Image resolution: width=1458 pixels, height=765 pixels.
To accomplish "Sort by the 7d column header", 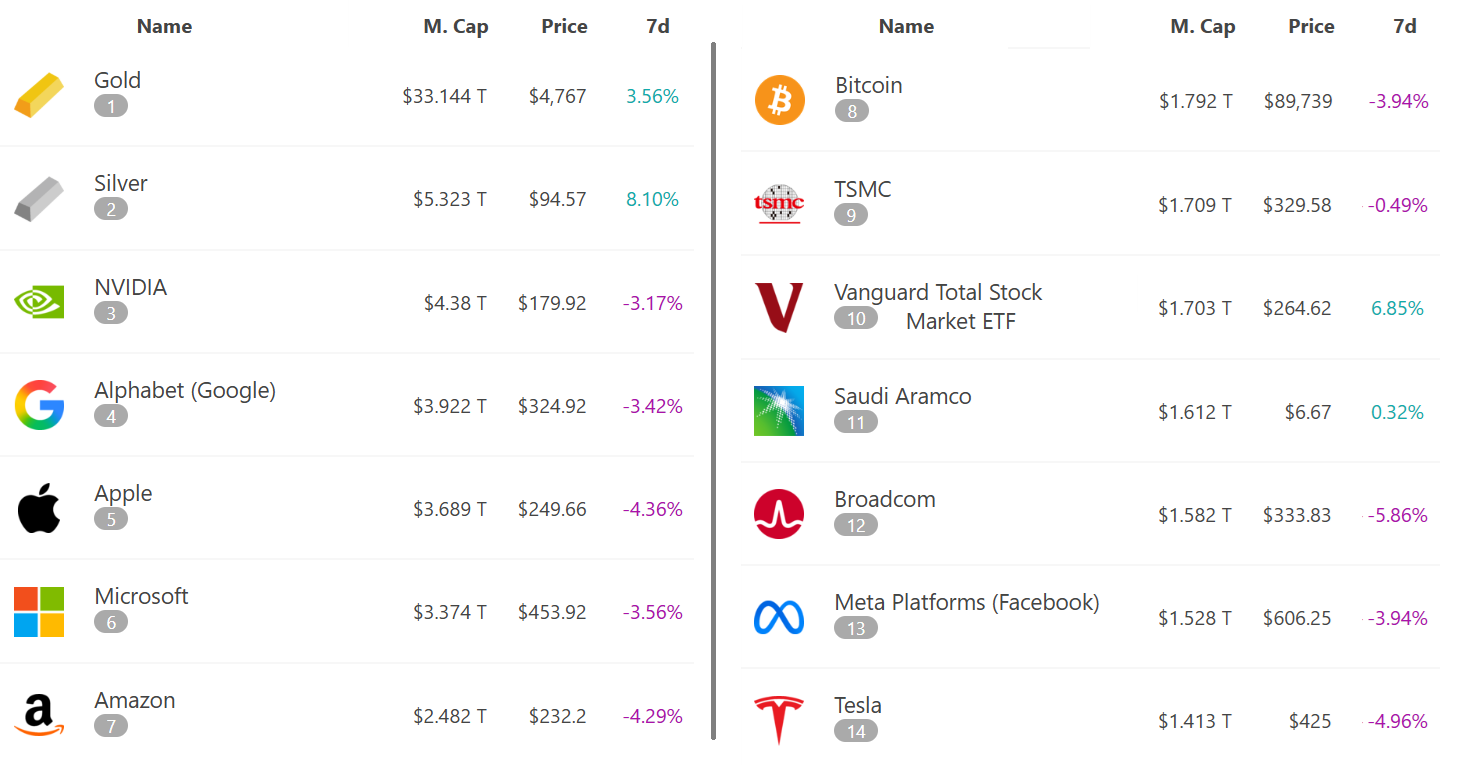I will (657, 26).
